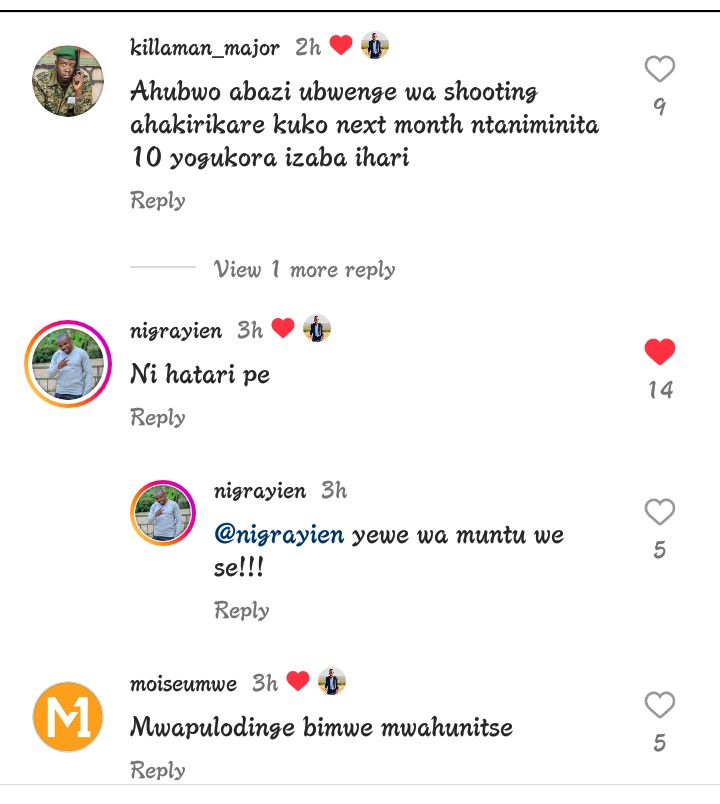The width and height of the screenshot is (720, 804).
Task: Open killaman_major's profile picture
Action: click(68, 81)
